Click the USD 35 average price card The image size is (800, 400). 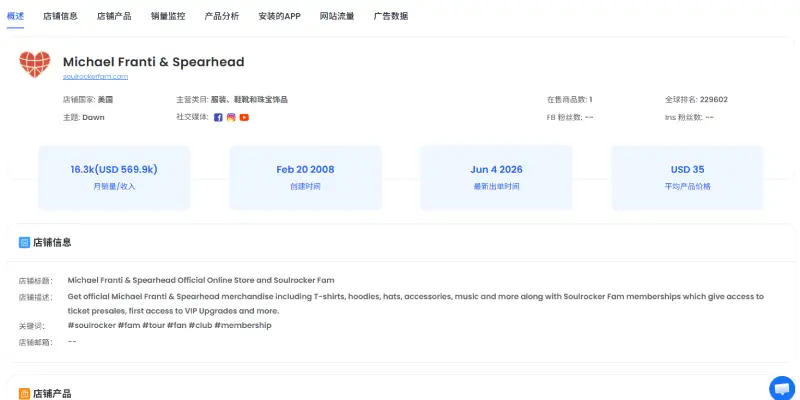(687, 178)
